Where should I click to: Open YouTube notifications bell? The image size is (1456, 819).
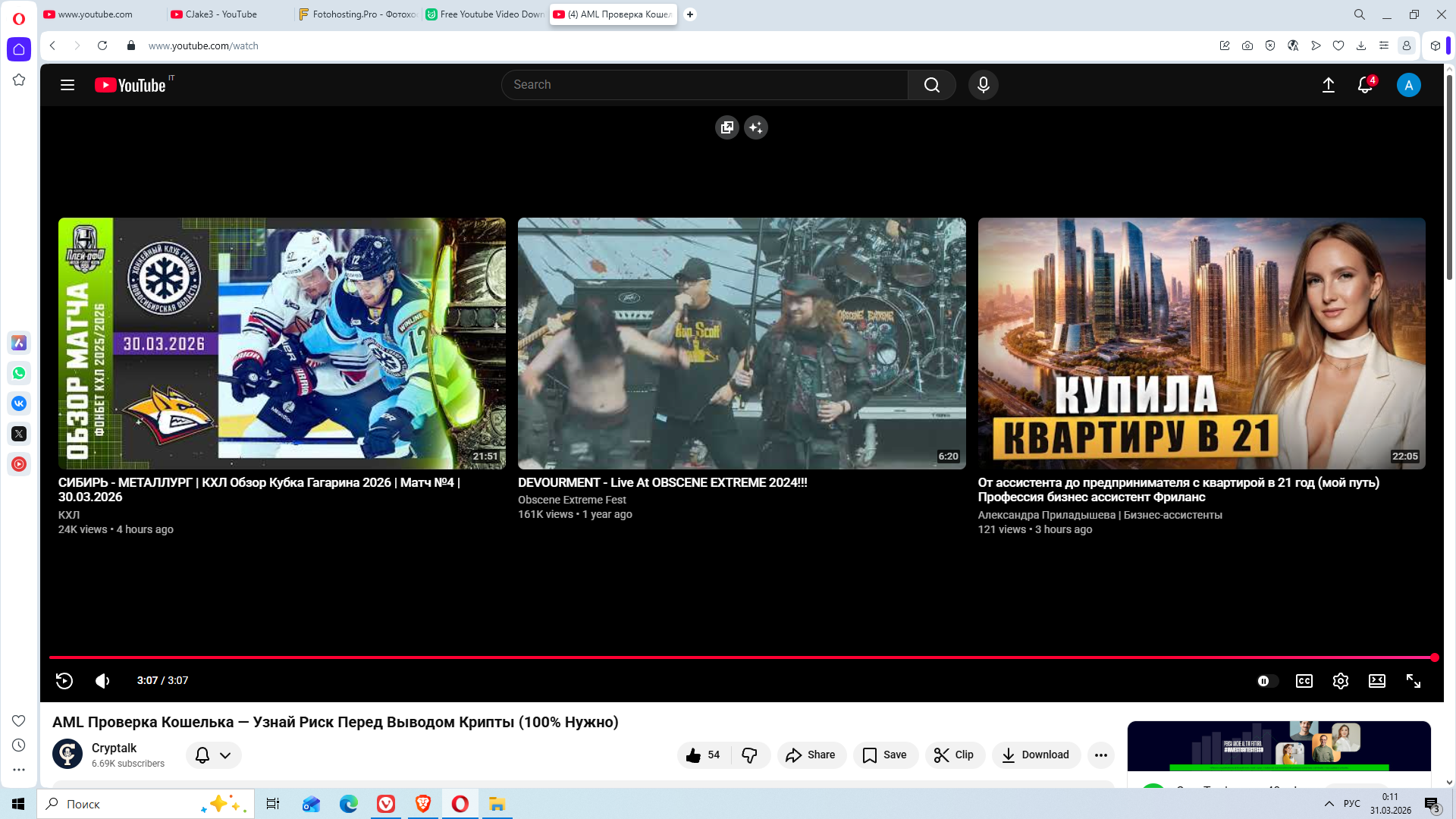tap(1364, 85)
